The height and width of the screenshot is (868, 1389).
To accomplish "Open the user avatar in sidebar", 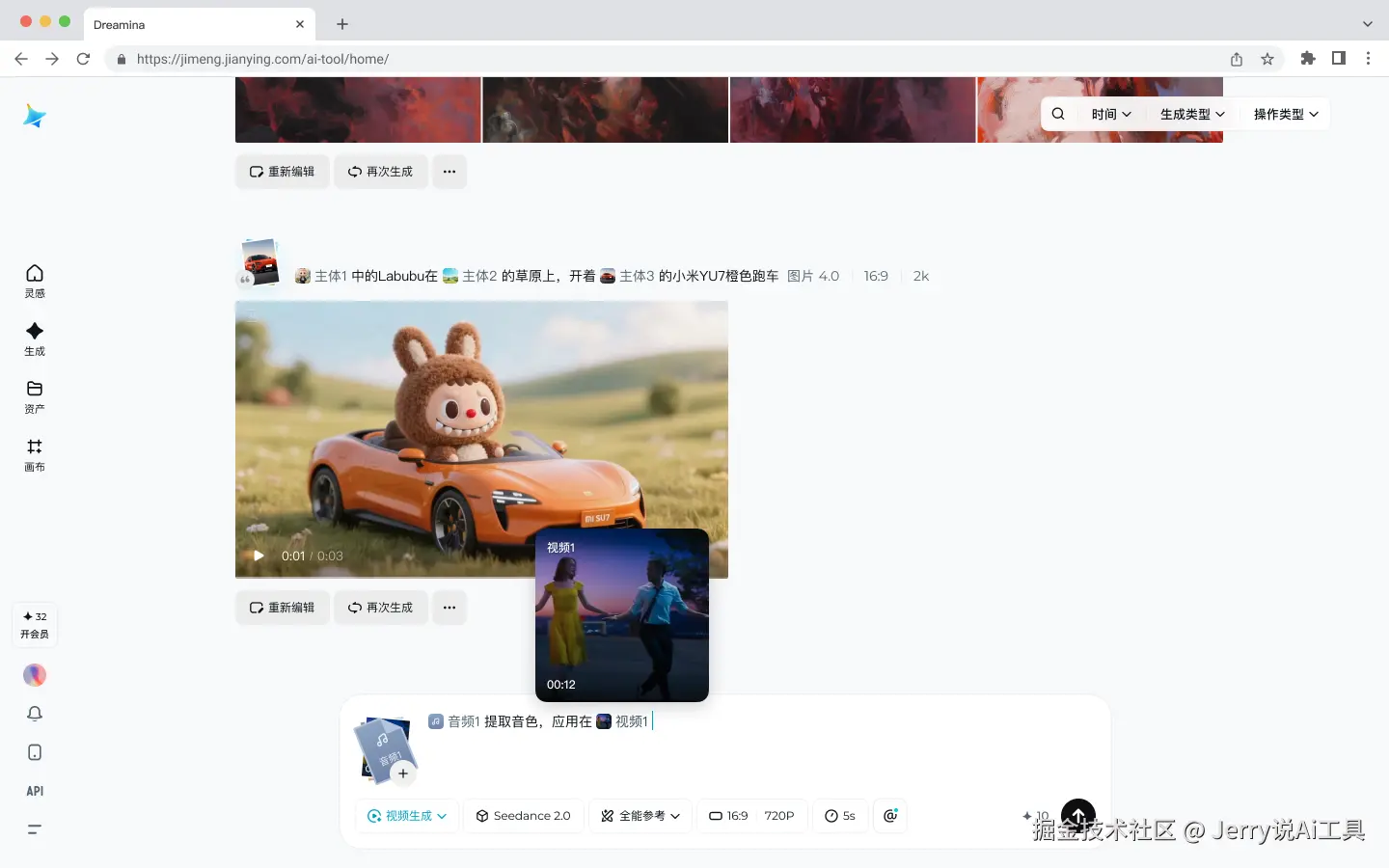I will (x=35, y=675).
